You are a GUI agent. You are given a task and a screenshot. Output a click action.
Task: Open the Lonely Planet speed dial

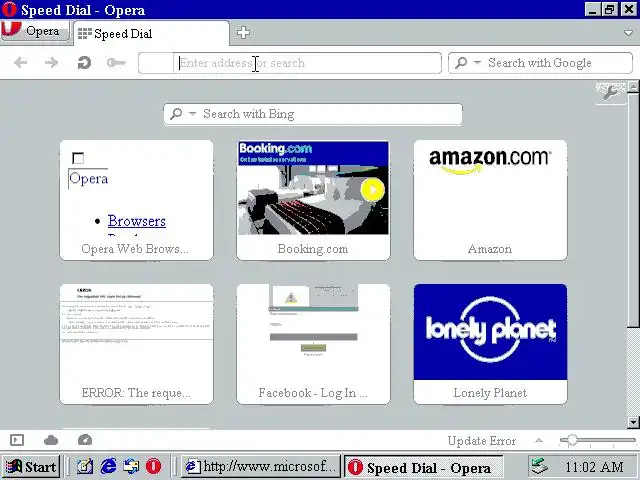(x=490, y=344)
